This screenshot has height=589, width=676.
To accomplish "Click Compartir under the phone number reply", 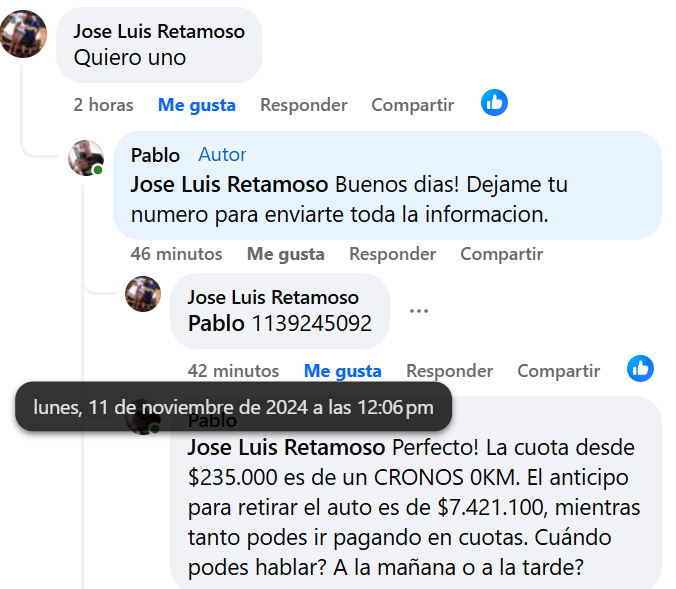I will (559, 371).
